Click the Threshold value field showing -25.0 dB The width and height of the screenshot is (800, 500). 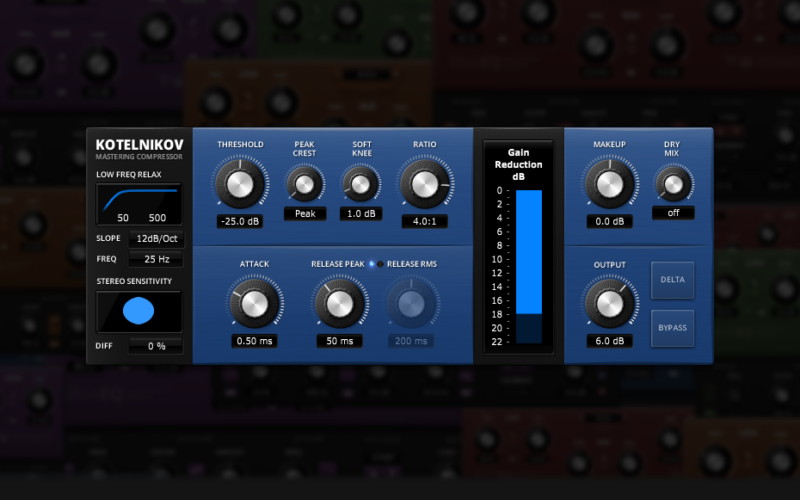239,221
